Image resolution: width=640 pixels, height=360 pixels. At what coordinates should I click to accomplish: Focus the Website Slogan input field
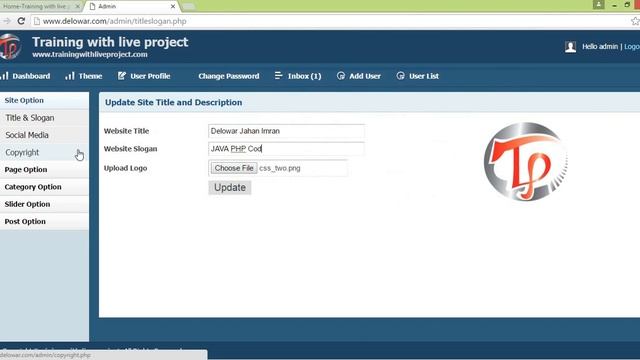click(x=286, y=149)
